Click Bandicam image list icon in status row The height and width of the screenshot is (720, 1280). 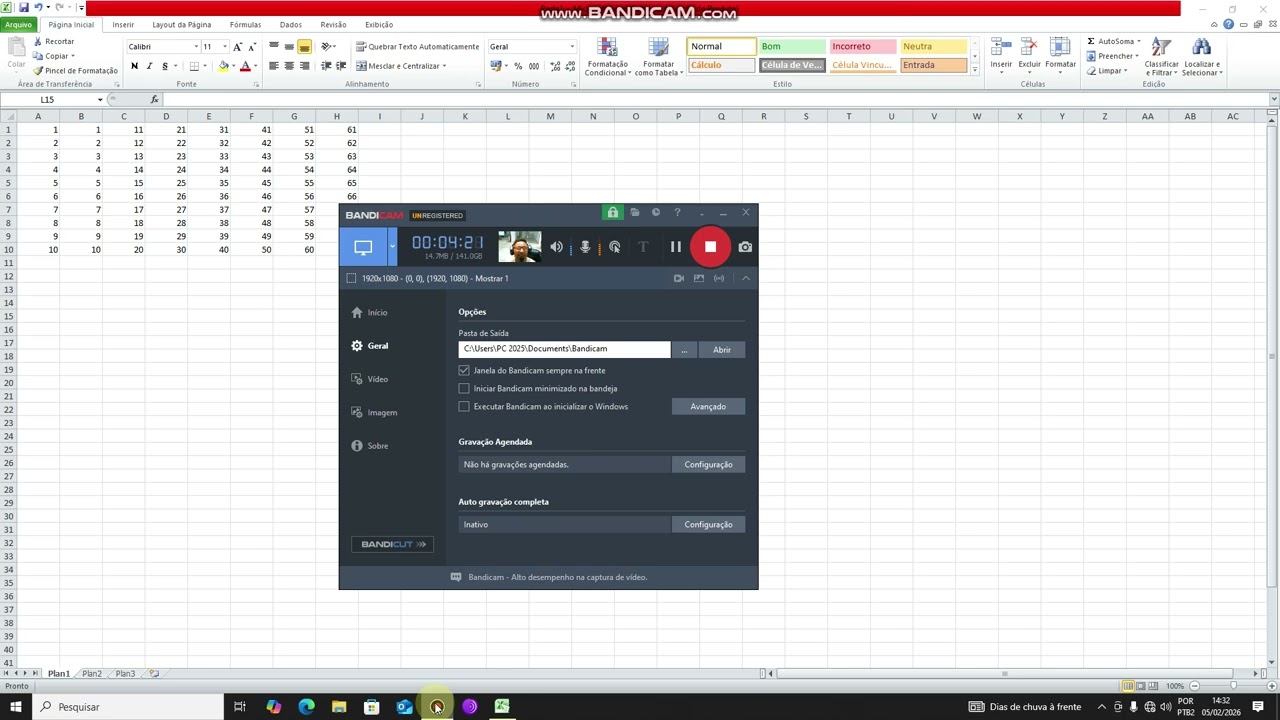tap(699, 278)
